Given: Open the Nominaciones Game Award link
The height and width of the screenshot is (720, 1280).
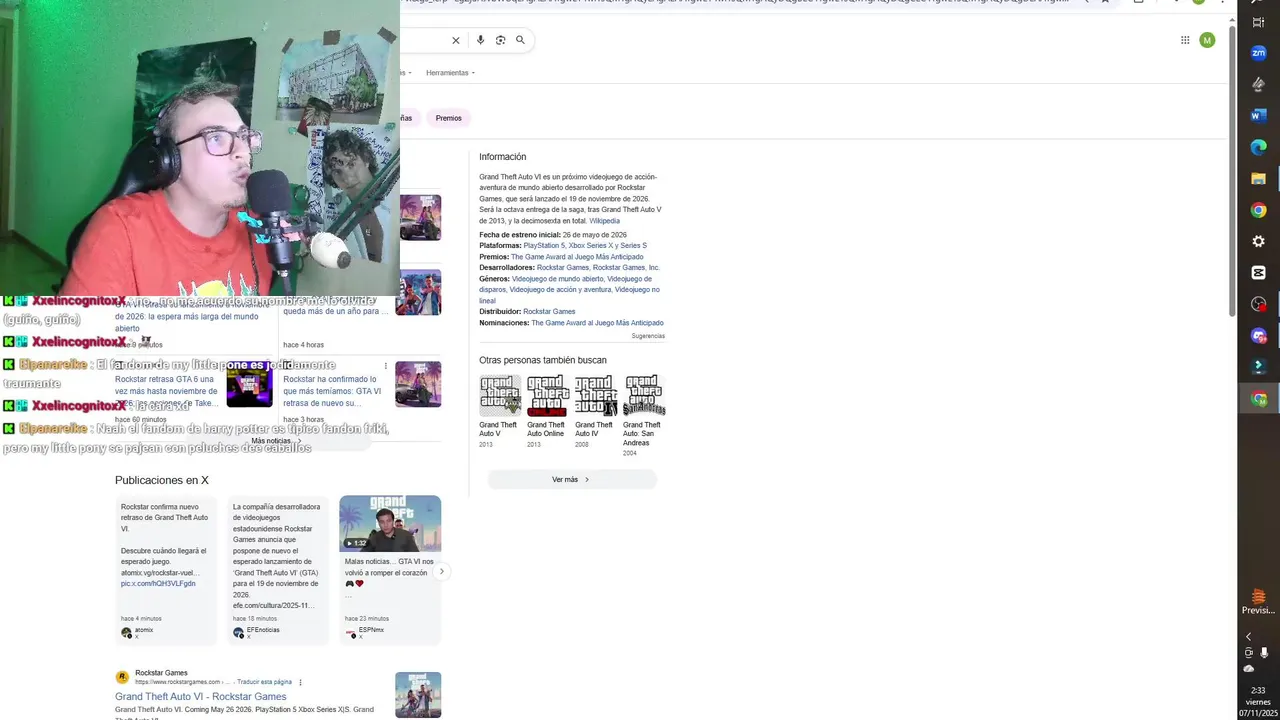Looking at the screenshot, I should [597, 323].
